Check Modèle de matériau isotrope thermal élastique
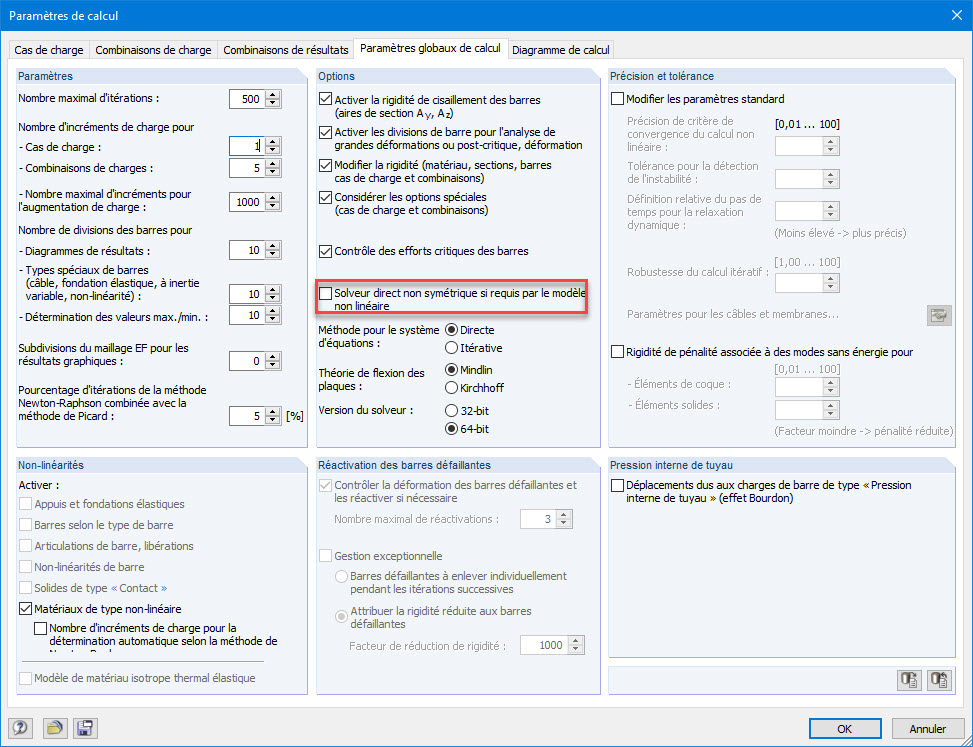This screenshot has width=973, height=747. [25, 678]
